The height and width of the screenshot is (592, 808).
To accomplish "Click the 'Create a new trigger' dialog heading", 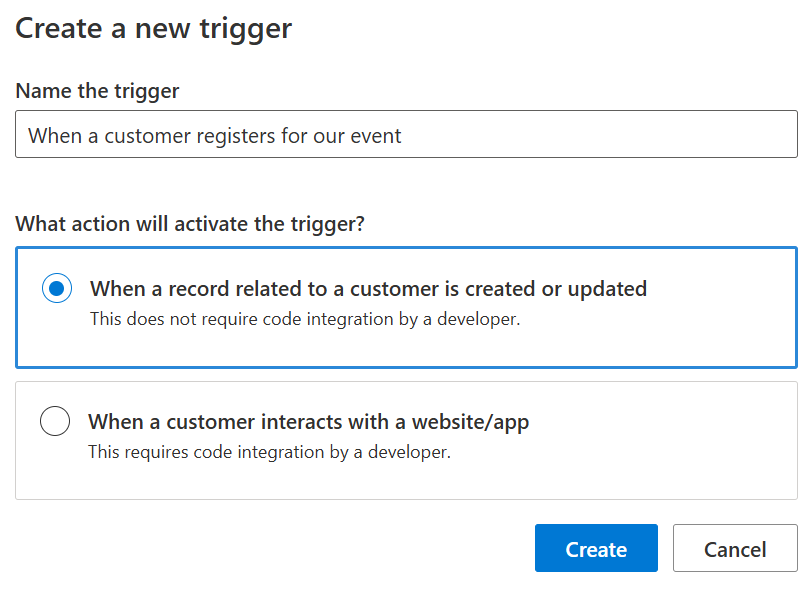I will point(153,28).
